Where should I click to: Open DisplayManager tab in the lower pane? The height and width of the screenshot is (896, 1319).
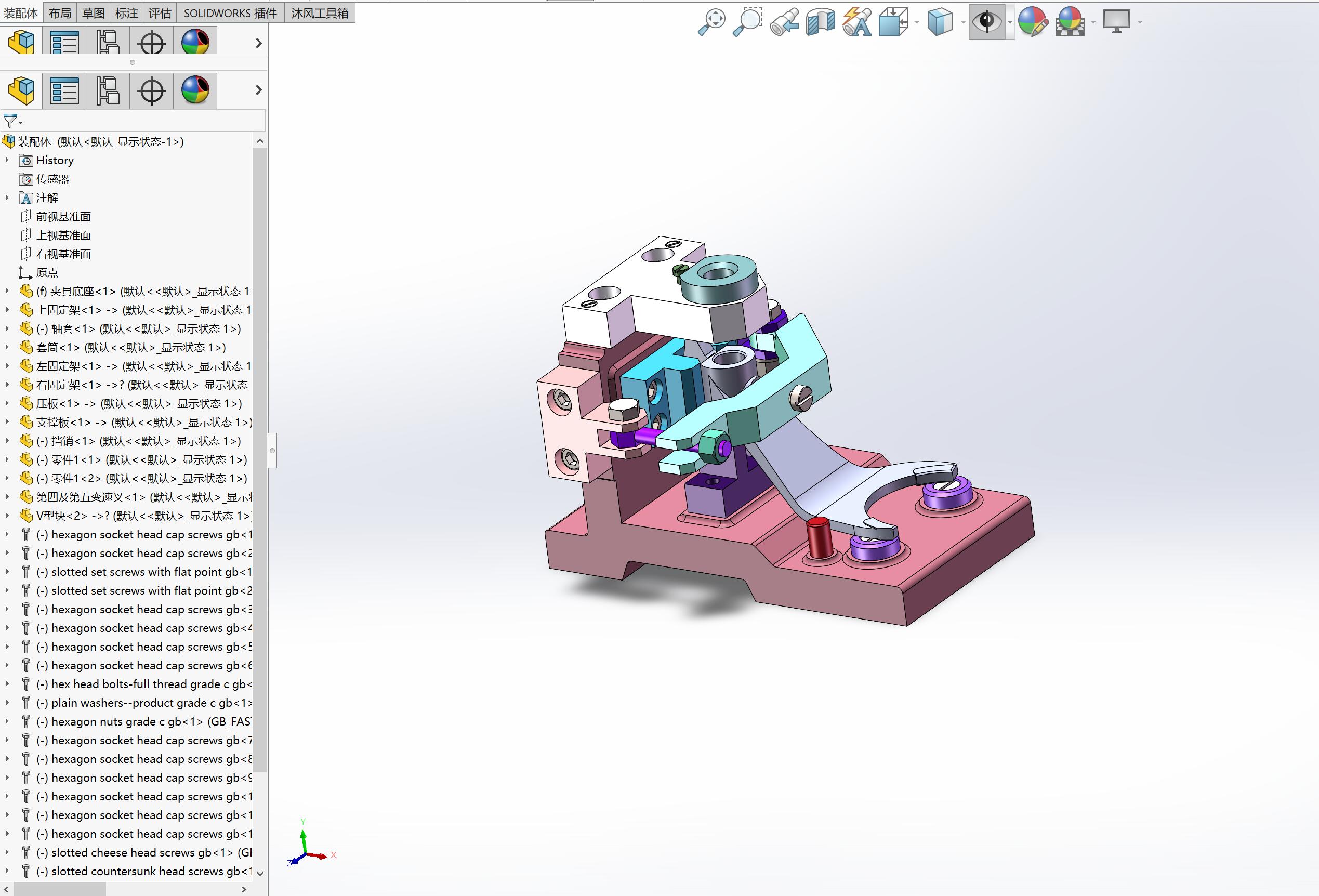coord(195,91)
